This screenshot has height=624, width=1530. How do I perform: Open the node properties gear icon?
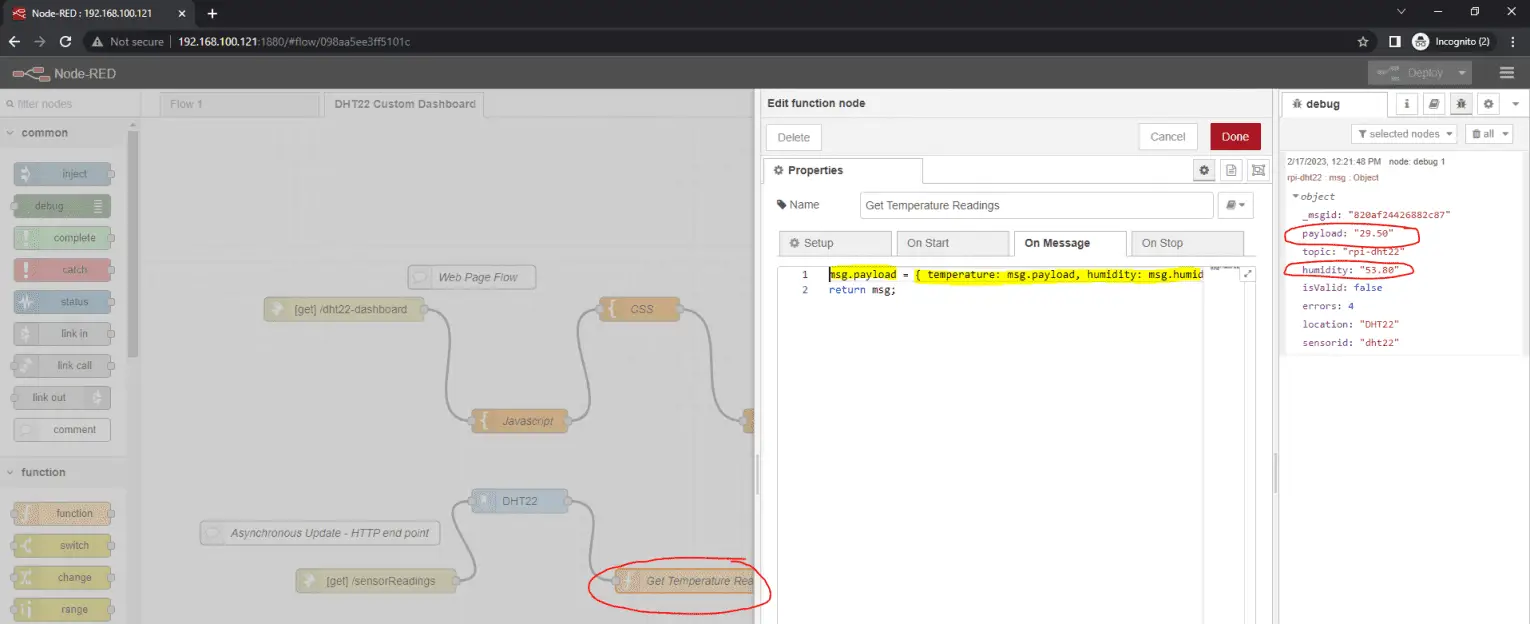tap(1205, 171)
